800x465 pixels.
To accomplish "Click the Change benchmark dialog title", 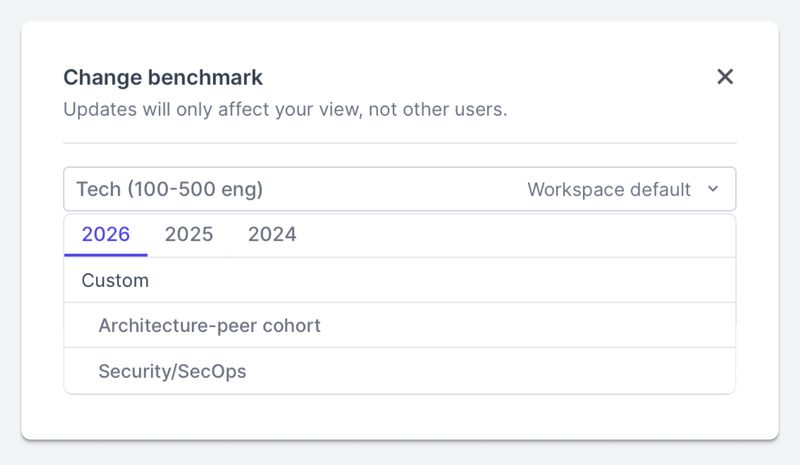I will [163, 77].
